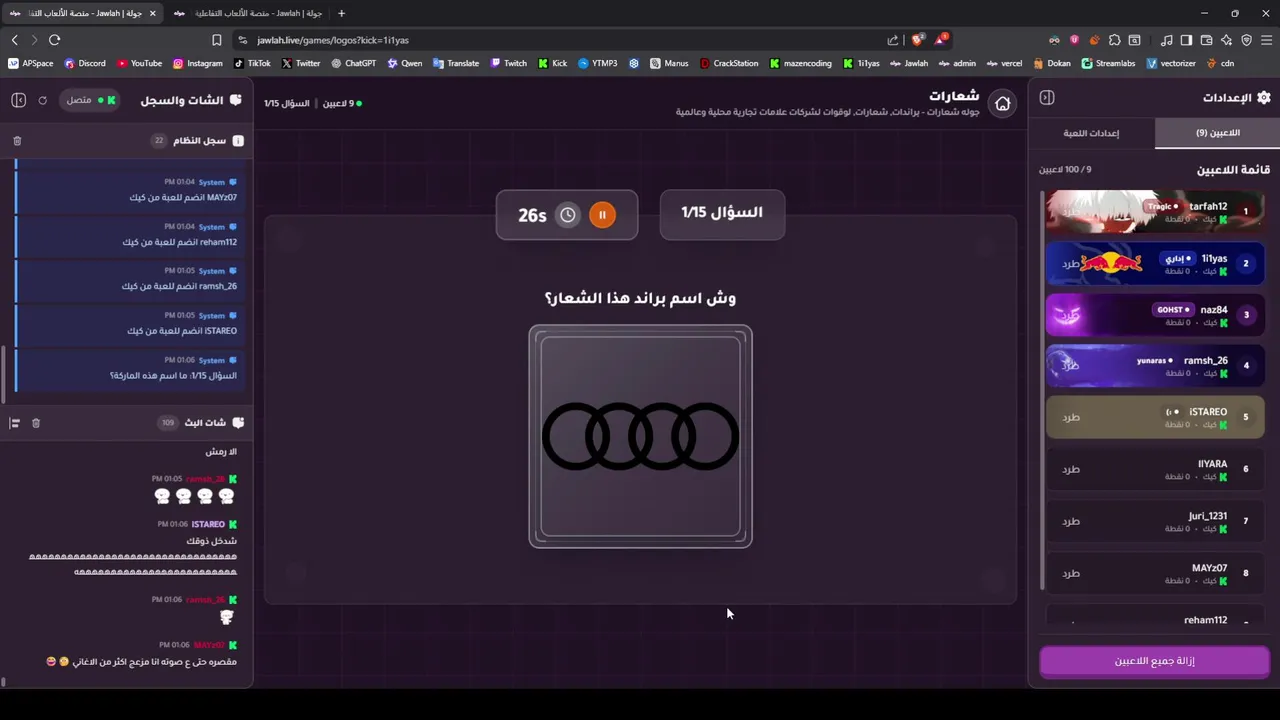Kick player iSTAREO
Image resolution: width=1280 pixels, height=720 pixels.
[x=1071, y=417]
